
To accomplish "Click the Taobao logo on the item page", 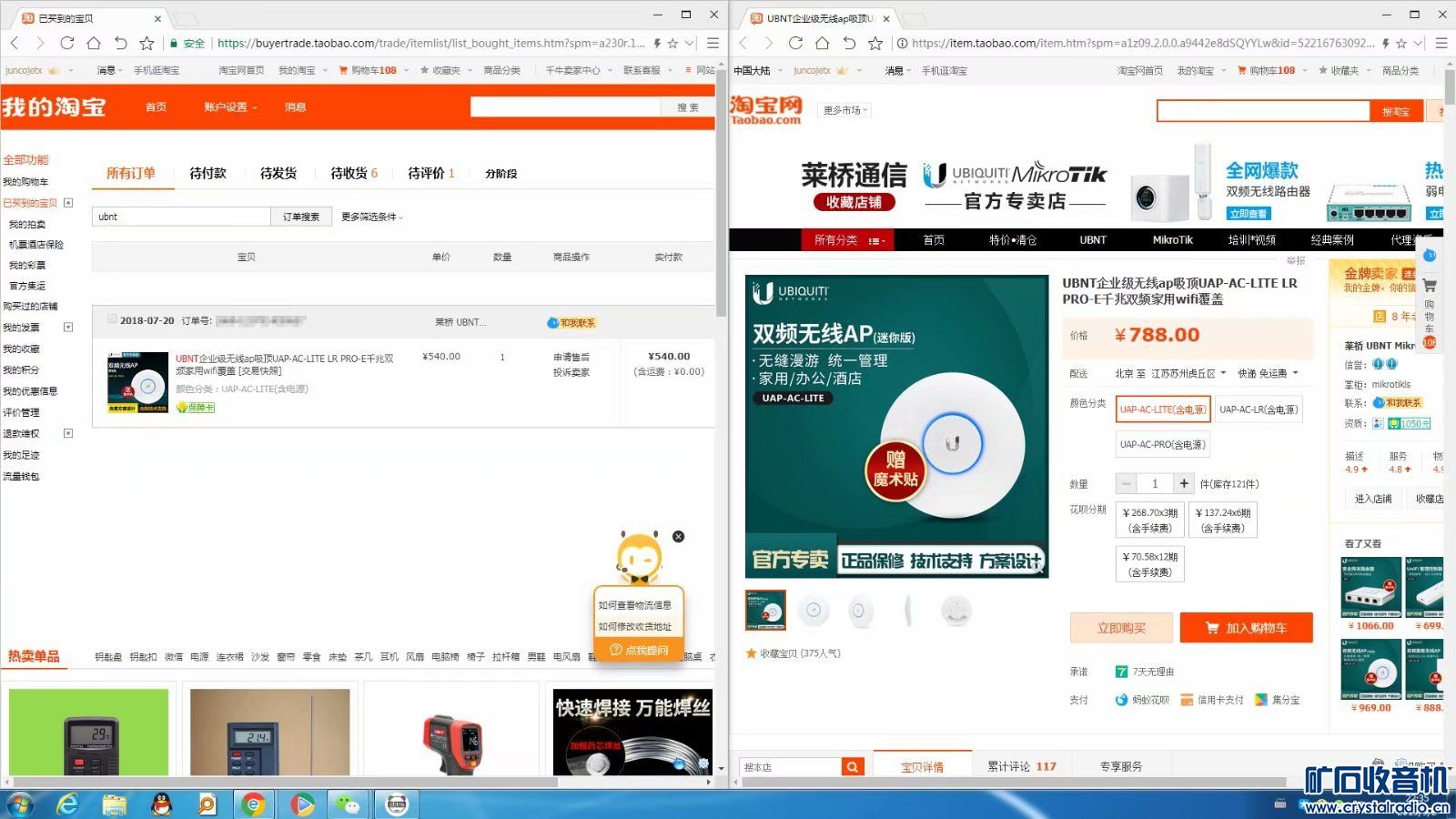I will coord(765,110).
